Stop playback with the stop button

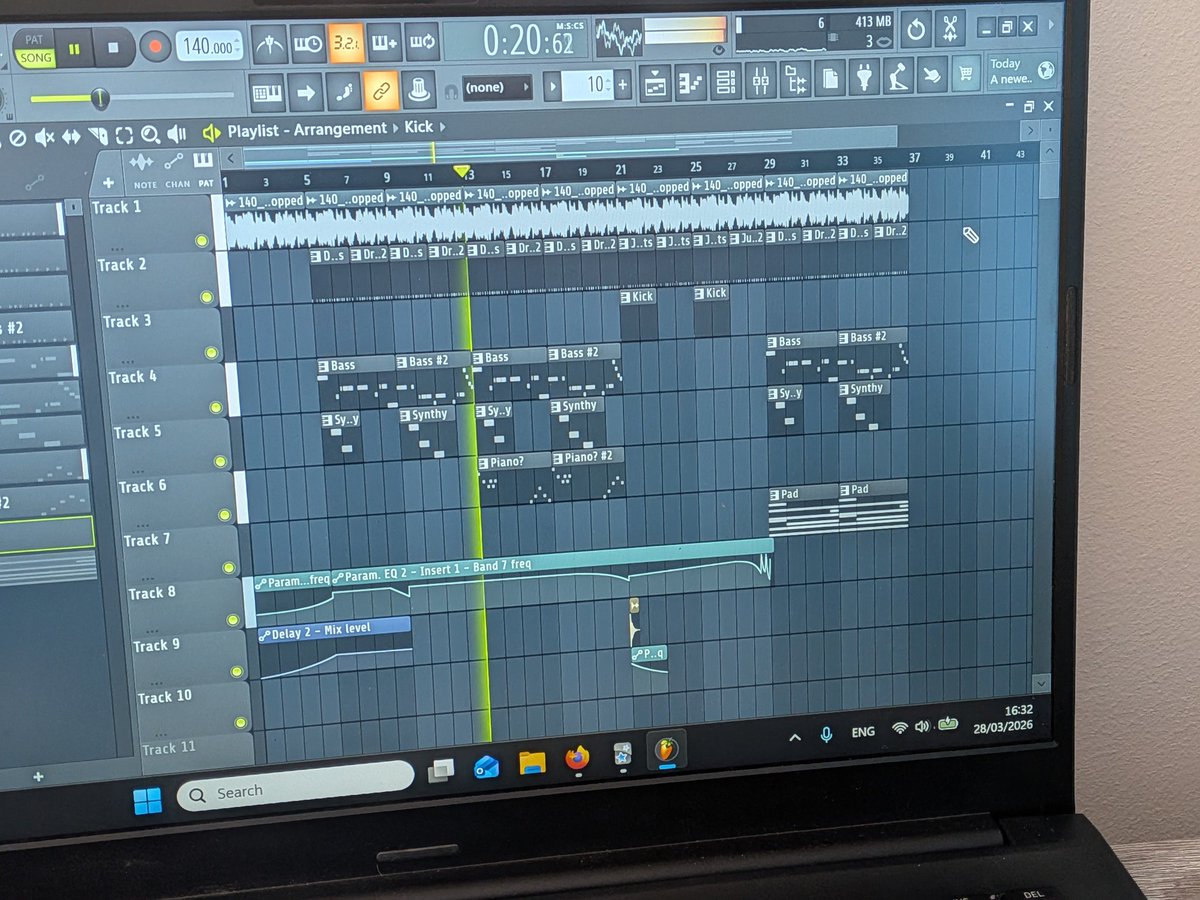point(113,47)
